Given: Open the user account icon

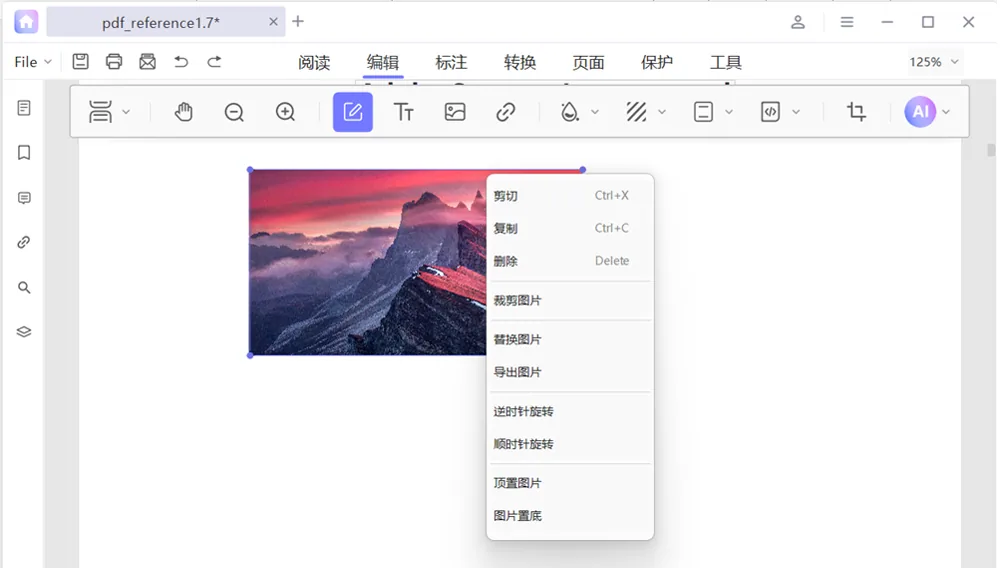Looking at the screenshot, I should pyautogui.click(x=798, y=22).
